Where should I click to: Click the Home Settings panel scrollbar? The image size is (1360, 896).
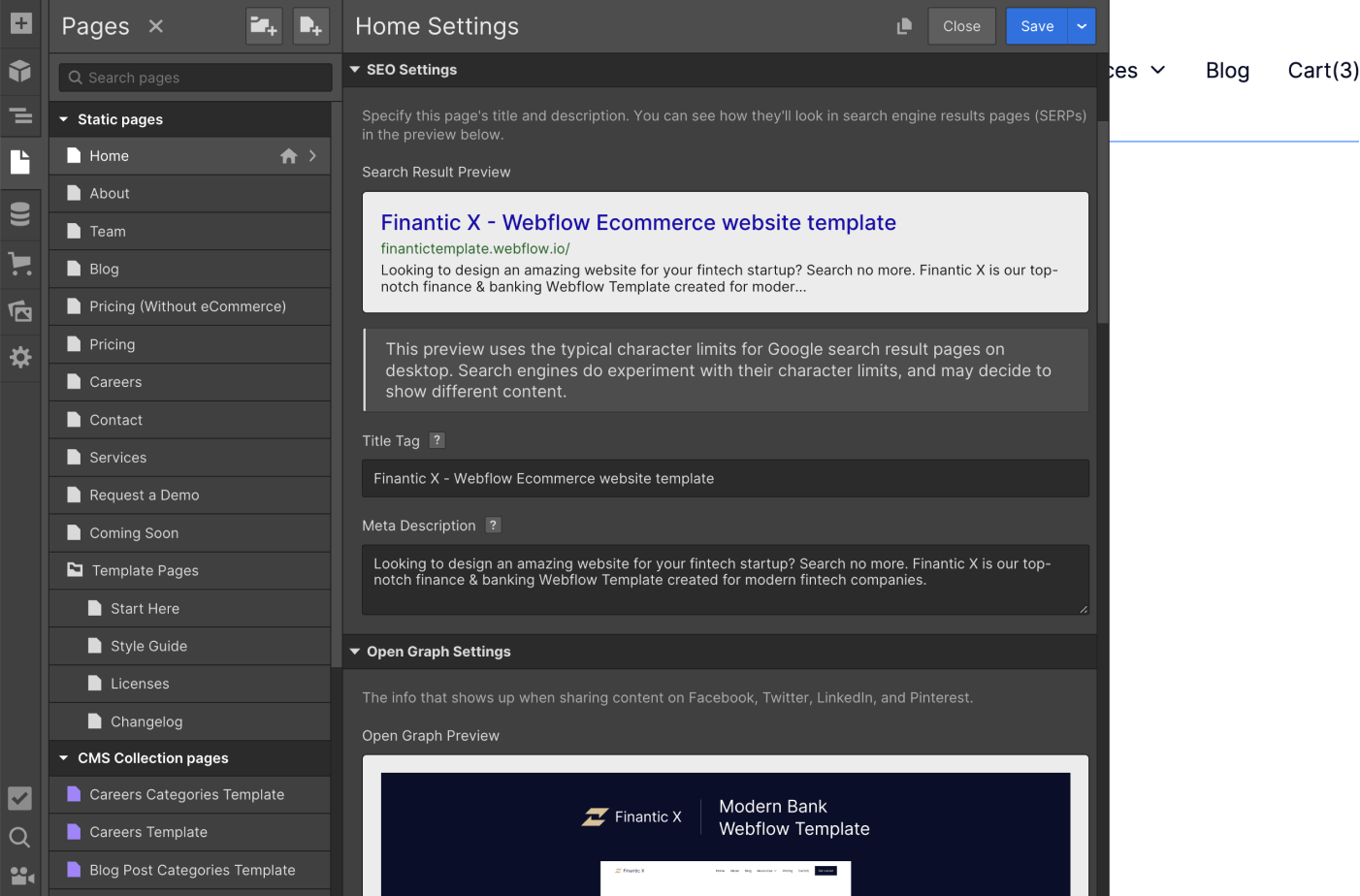pyautogui.click(x=1103, y=223)
